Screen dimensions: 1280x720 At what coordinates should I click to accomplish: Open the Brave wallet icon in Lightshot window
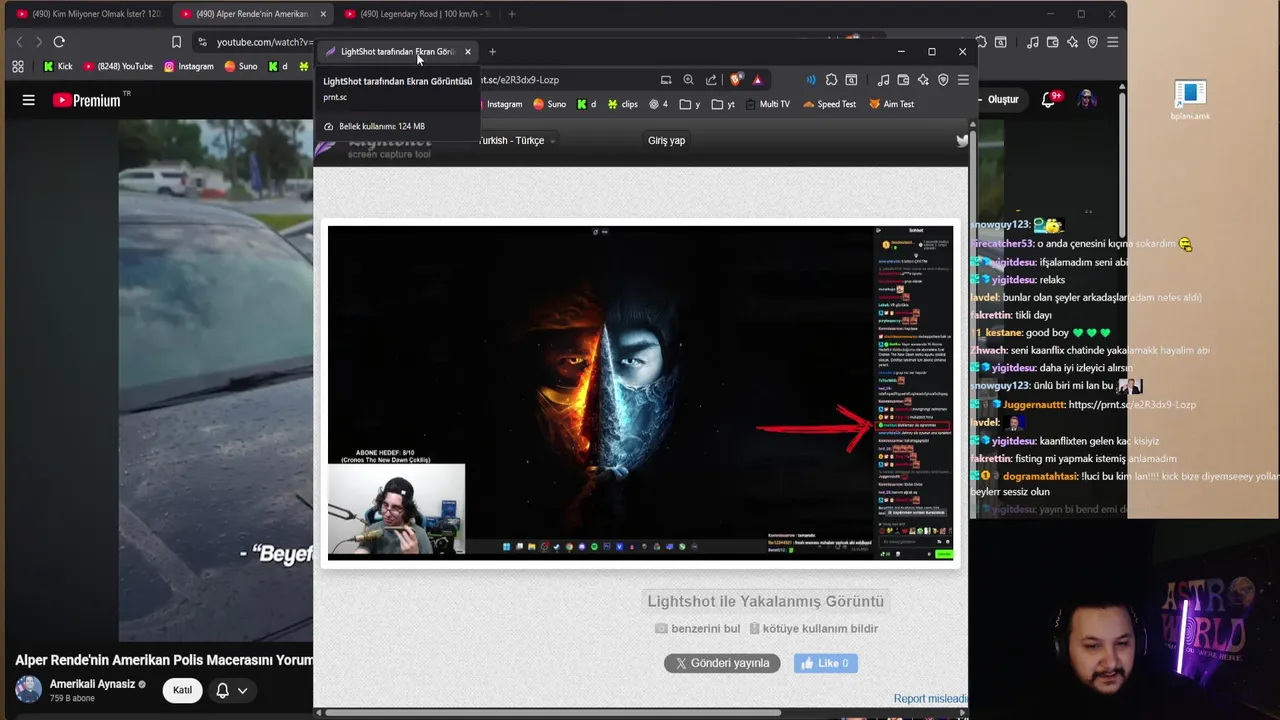point(903,80)
